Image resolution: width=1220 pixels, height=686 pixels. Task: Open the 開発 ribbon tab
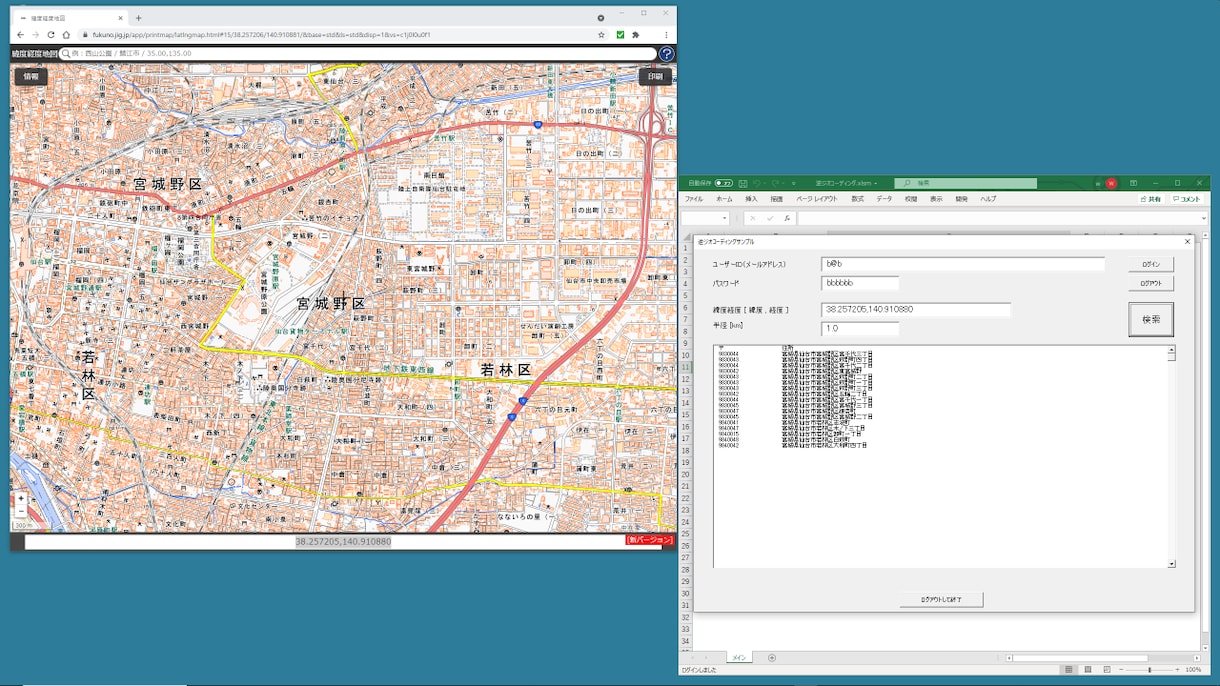961,199
